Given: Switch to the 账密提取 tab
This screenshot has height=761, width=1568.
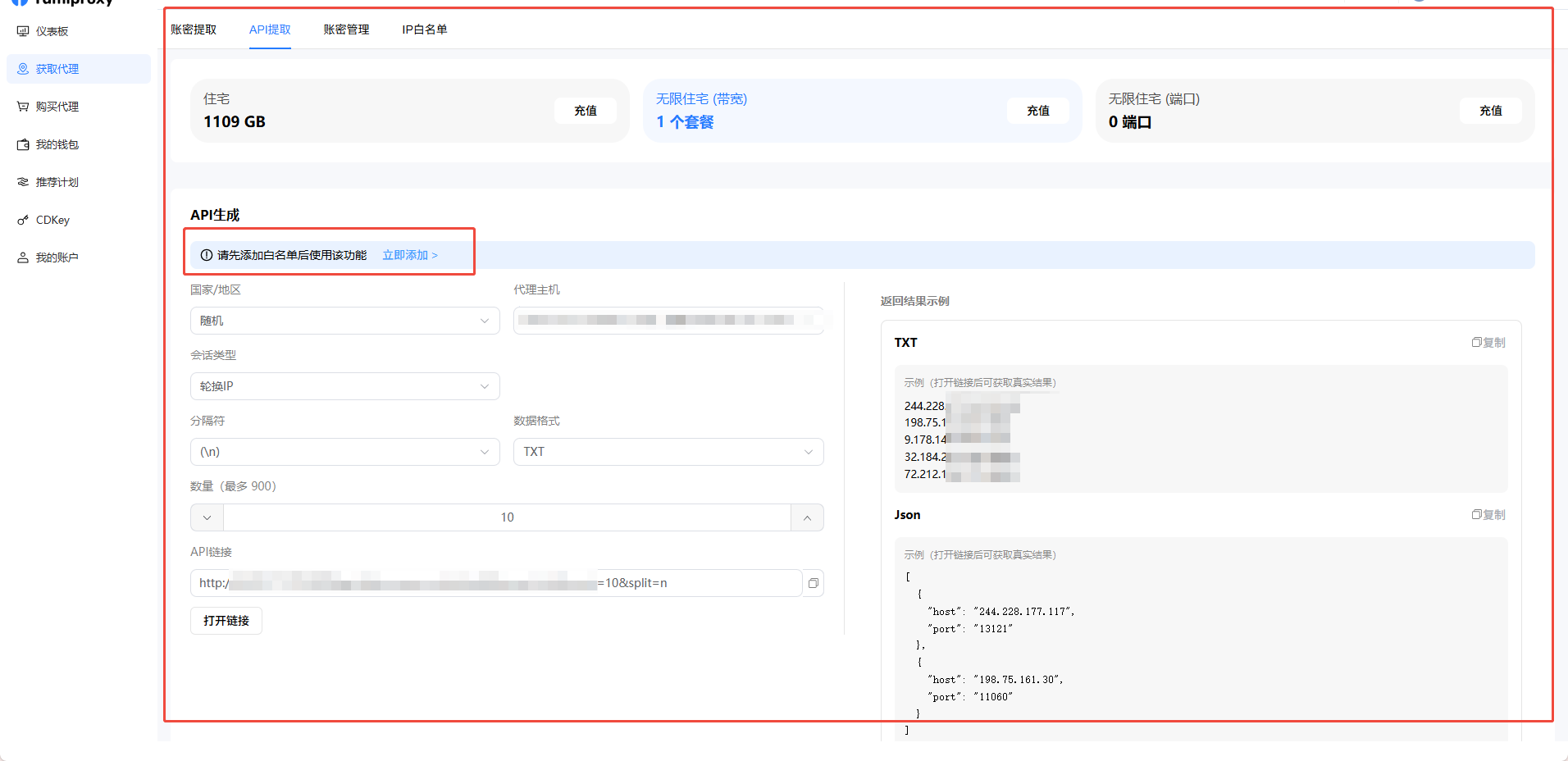Looking at the screenshot, I should tap(194, 30).
